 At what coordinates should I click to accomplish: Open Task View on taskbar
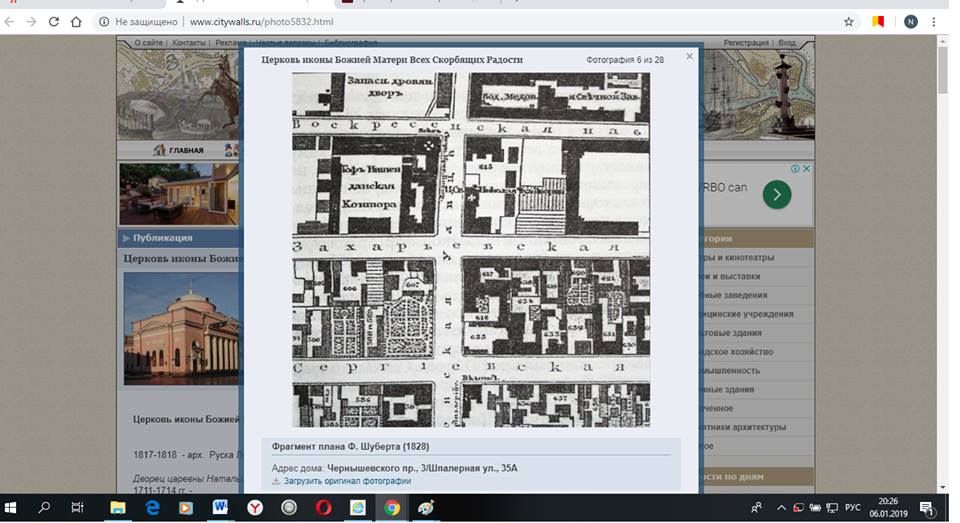click(x=77, y=508)
